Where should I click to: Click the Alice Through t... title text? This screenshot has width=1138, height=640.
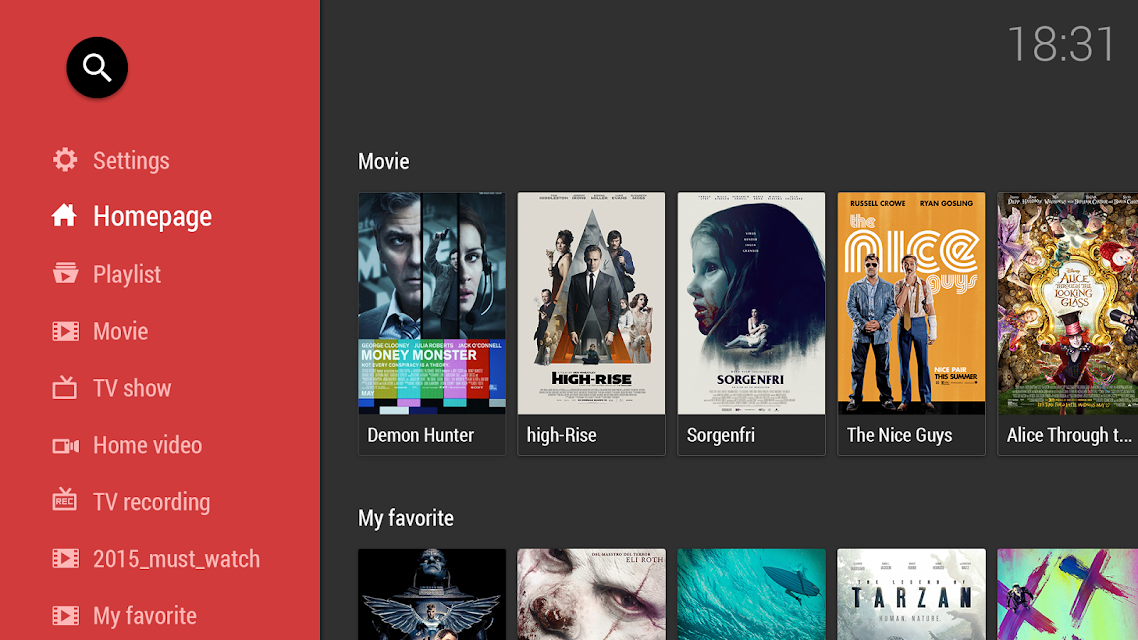(1069, 435)
